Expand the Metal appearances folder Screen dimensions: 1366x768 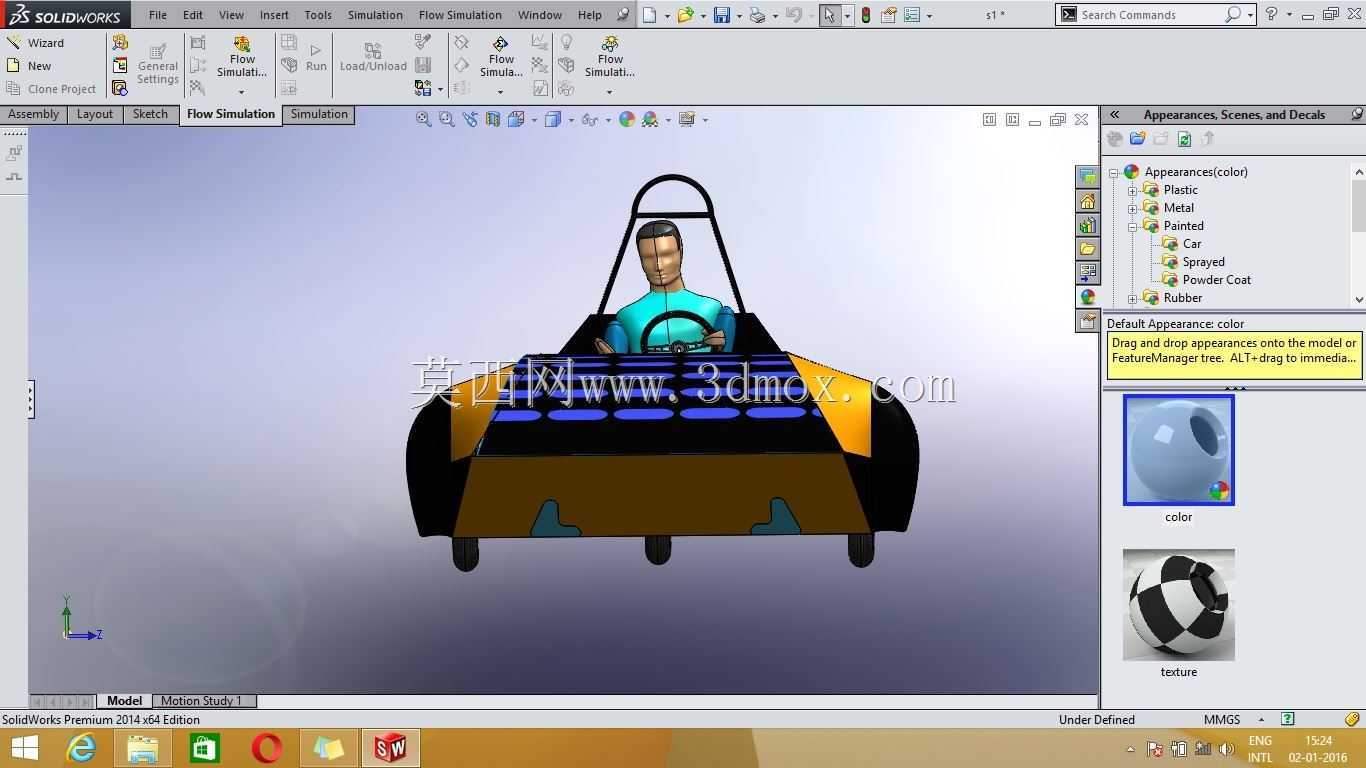pyautogui.click(x=1132, y=208)
